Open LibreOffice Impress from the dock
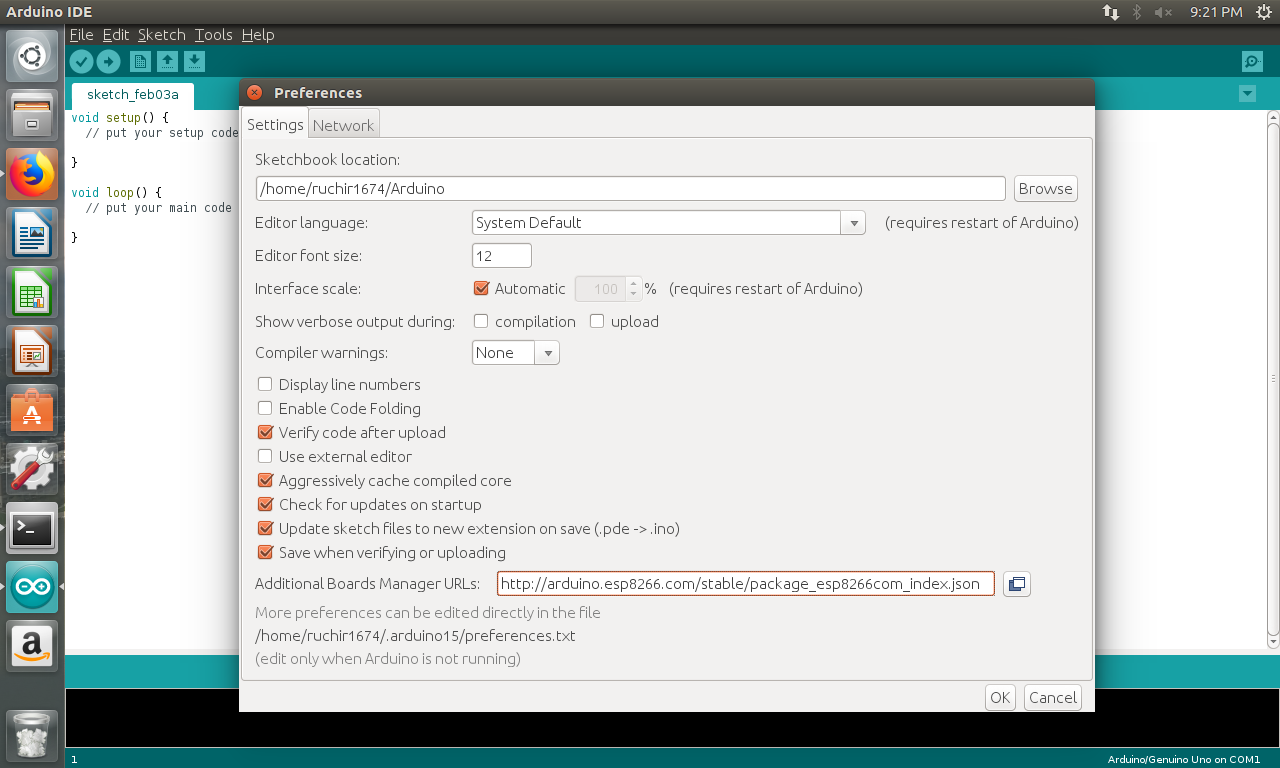The height and width of the screenshot is (768, 1280). coord(33,352)
